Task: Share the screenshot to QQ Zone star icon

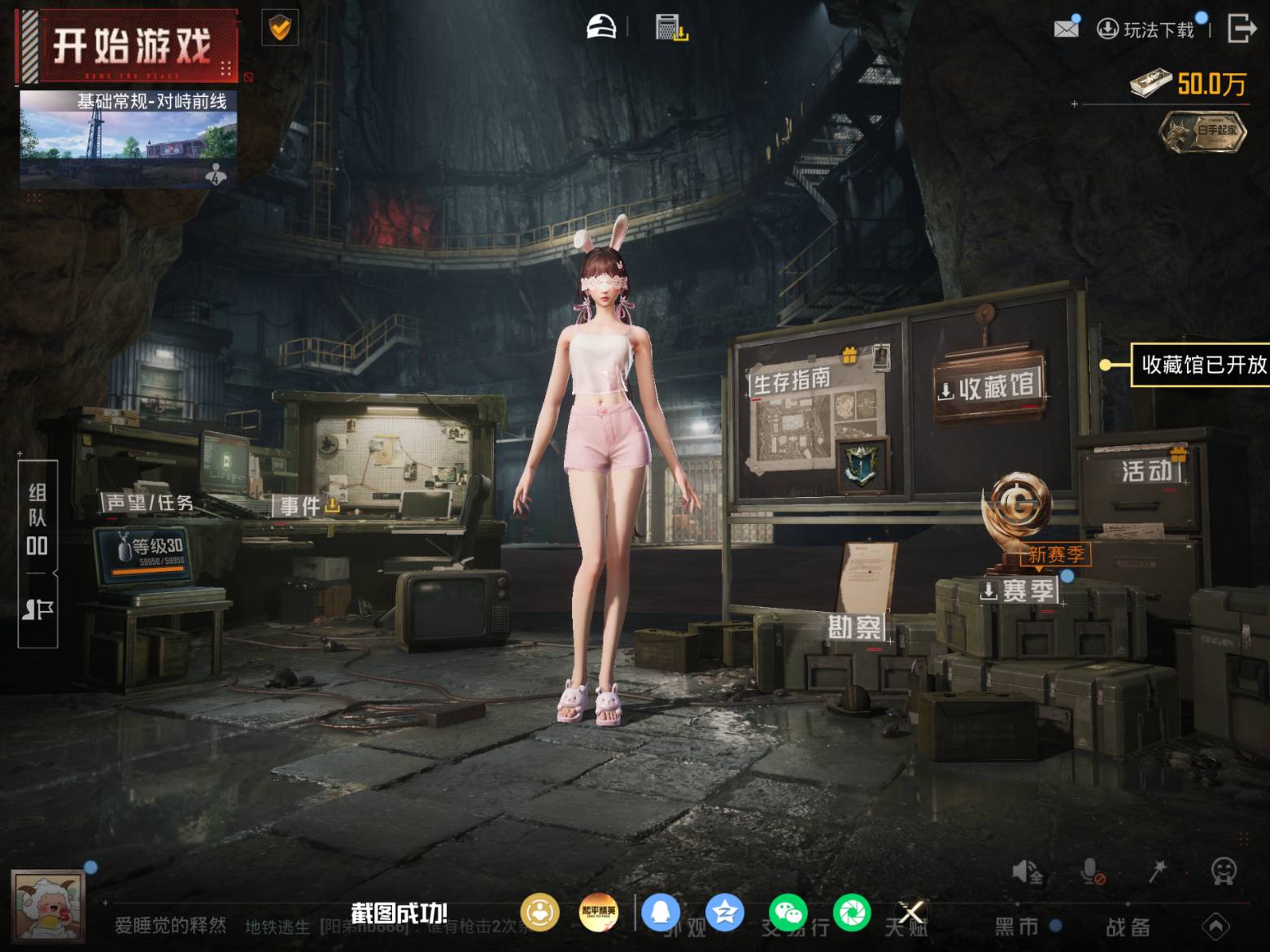Action: click(724, 912)
